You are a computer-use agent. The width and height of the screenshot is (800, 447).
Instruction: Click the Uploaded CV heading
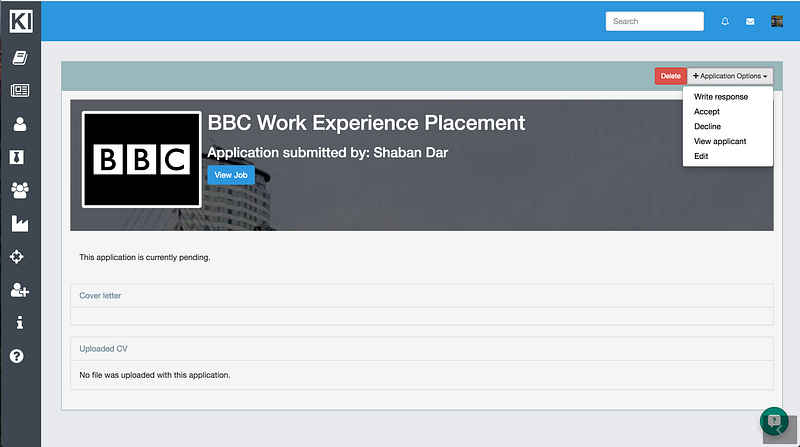[103, 349]
